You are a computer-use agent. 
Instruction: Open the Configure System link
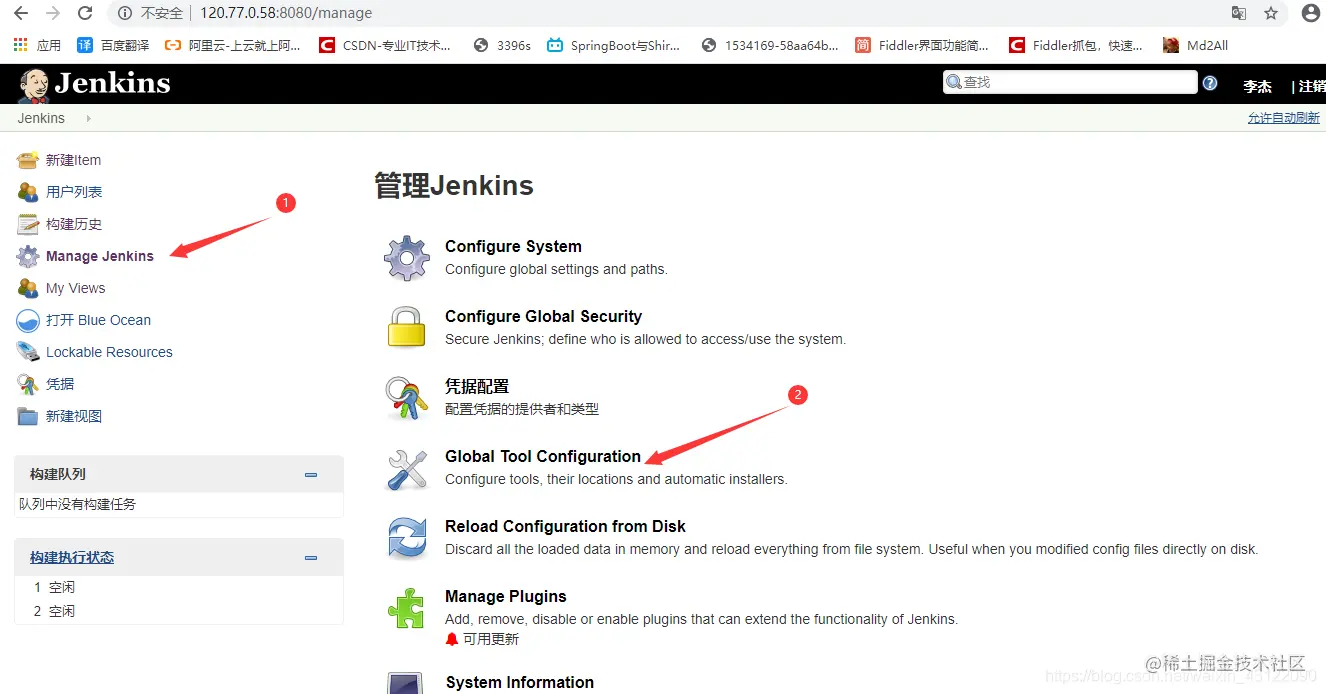[x=513, y=246]
